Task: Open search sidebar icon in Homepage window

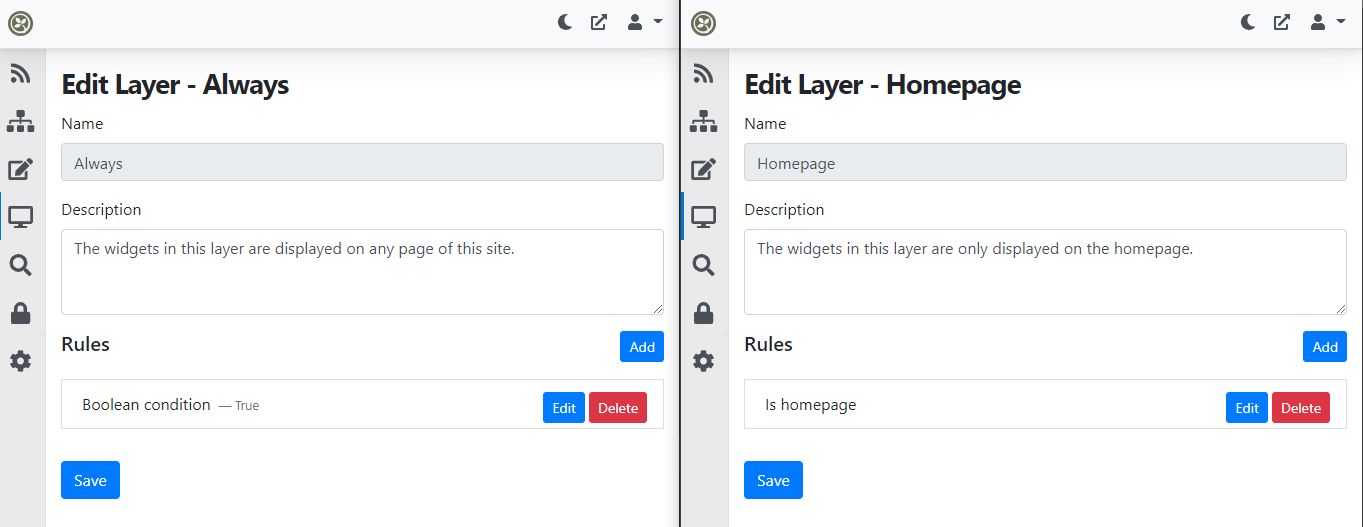Action: [704, 265]
